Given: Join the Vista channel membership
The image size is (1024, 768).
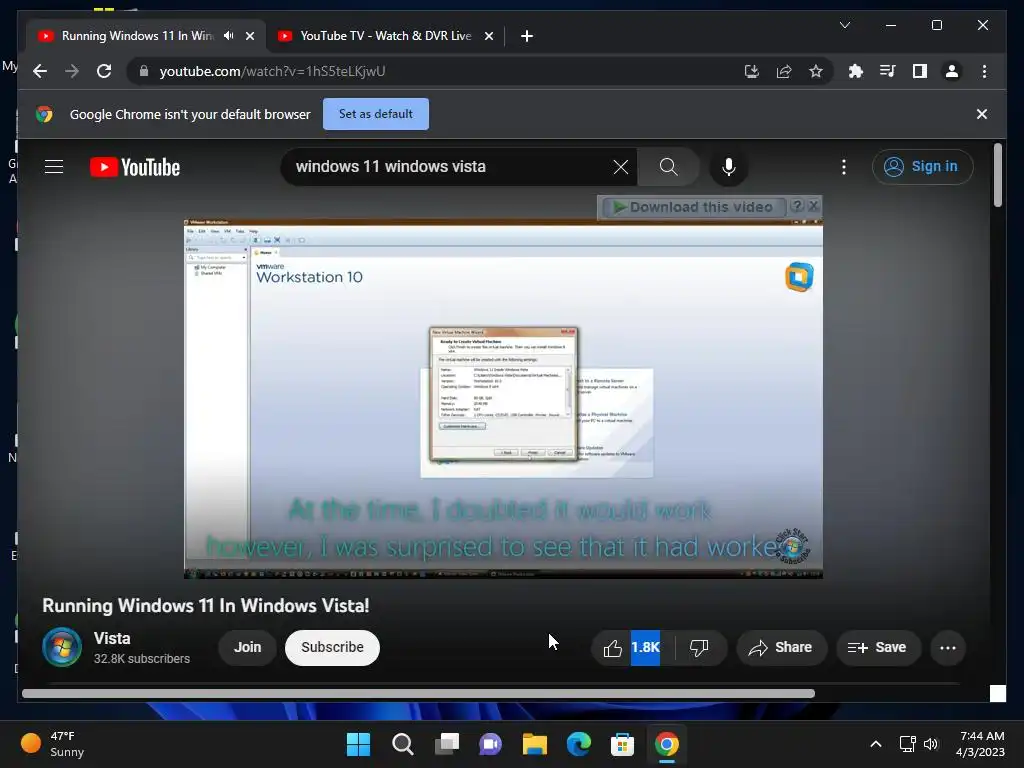Looking at the screenshot, I should pos(248,647).
